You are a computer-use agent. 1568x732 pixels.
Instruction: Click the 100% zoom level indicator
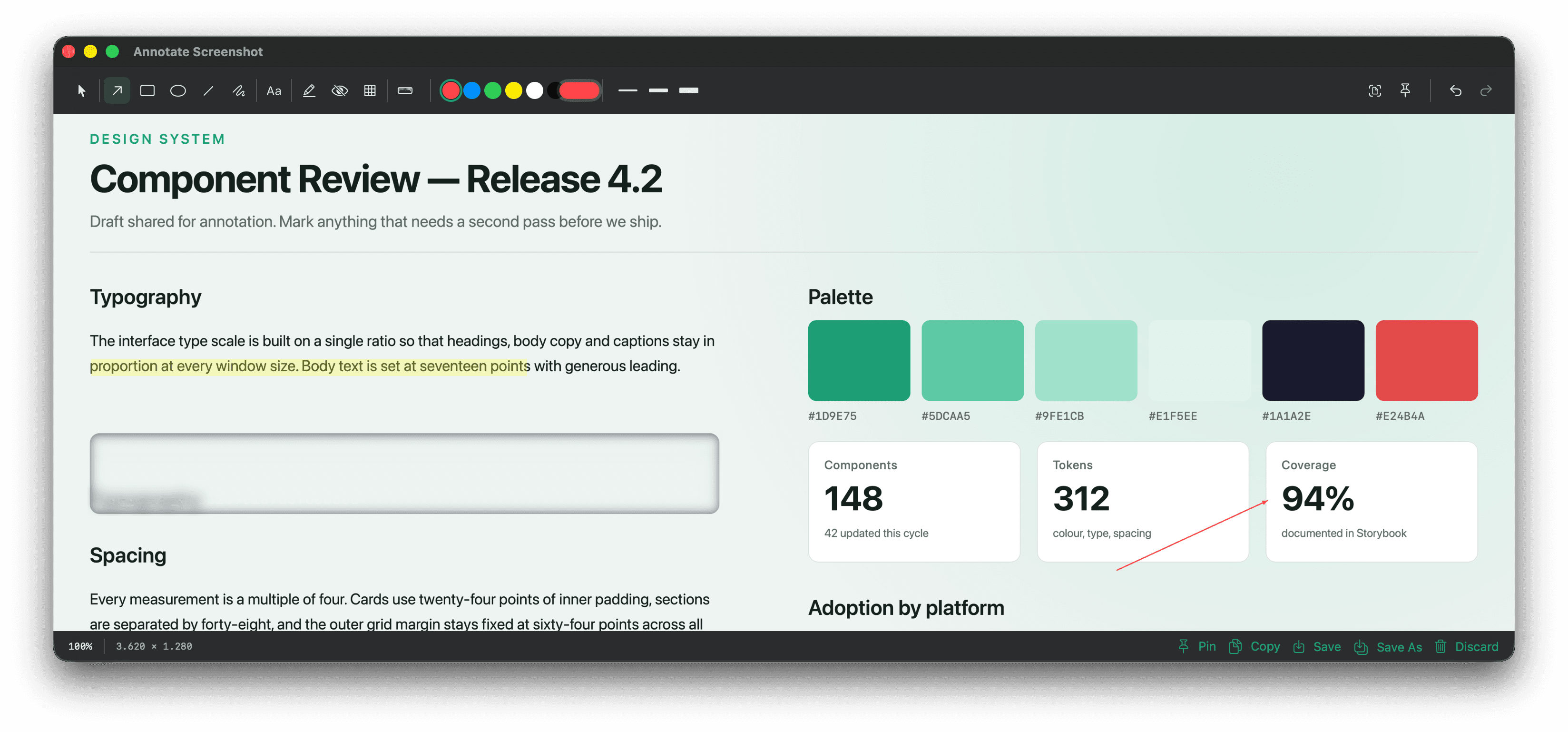click(x=80, y=647)
